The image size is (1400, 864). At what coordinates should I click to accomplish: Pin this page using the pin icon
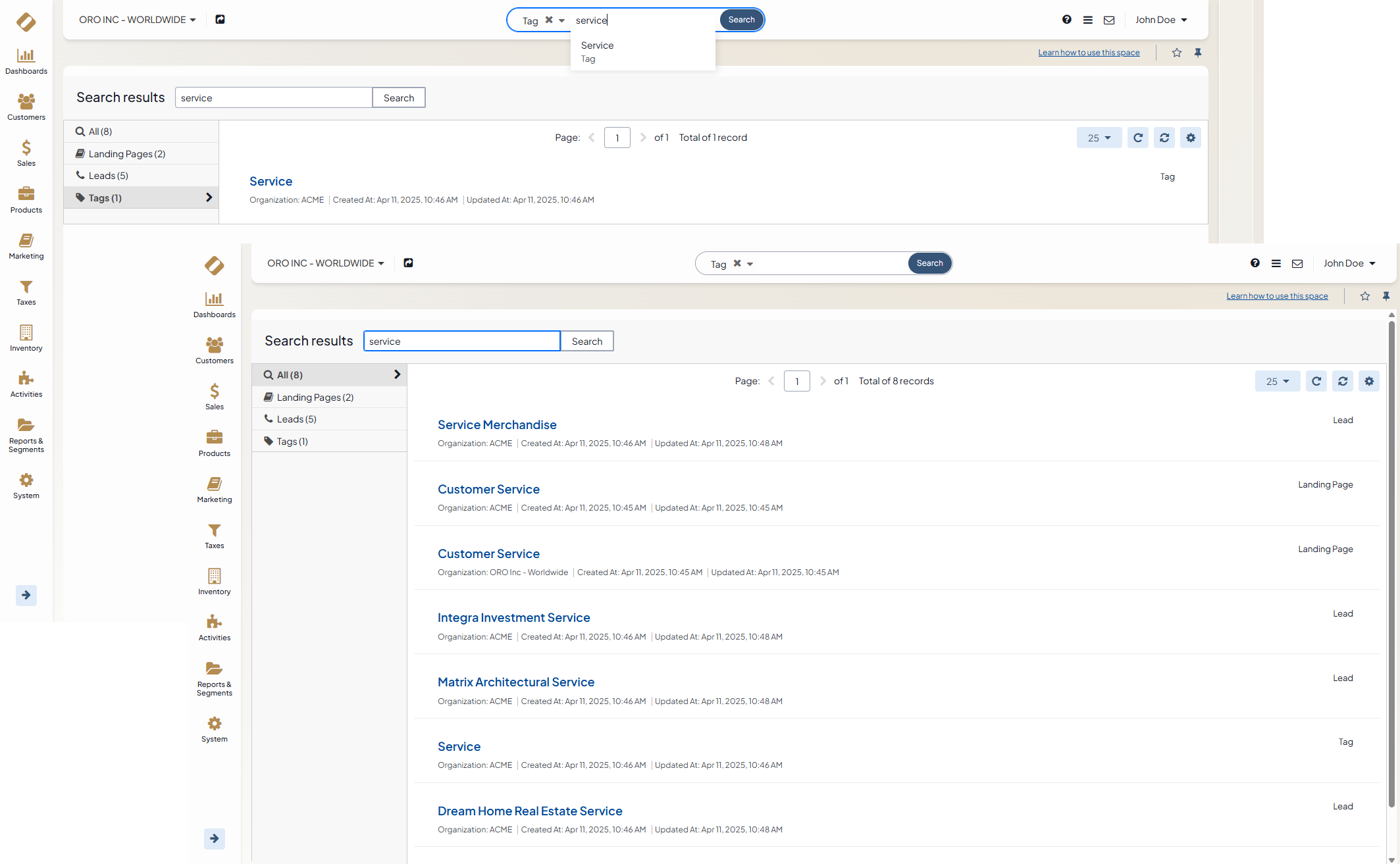tap(1386, 296)
